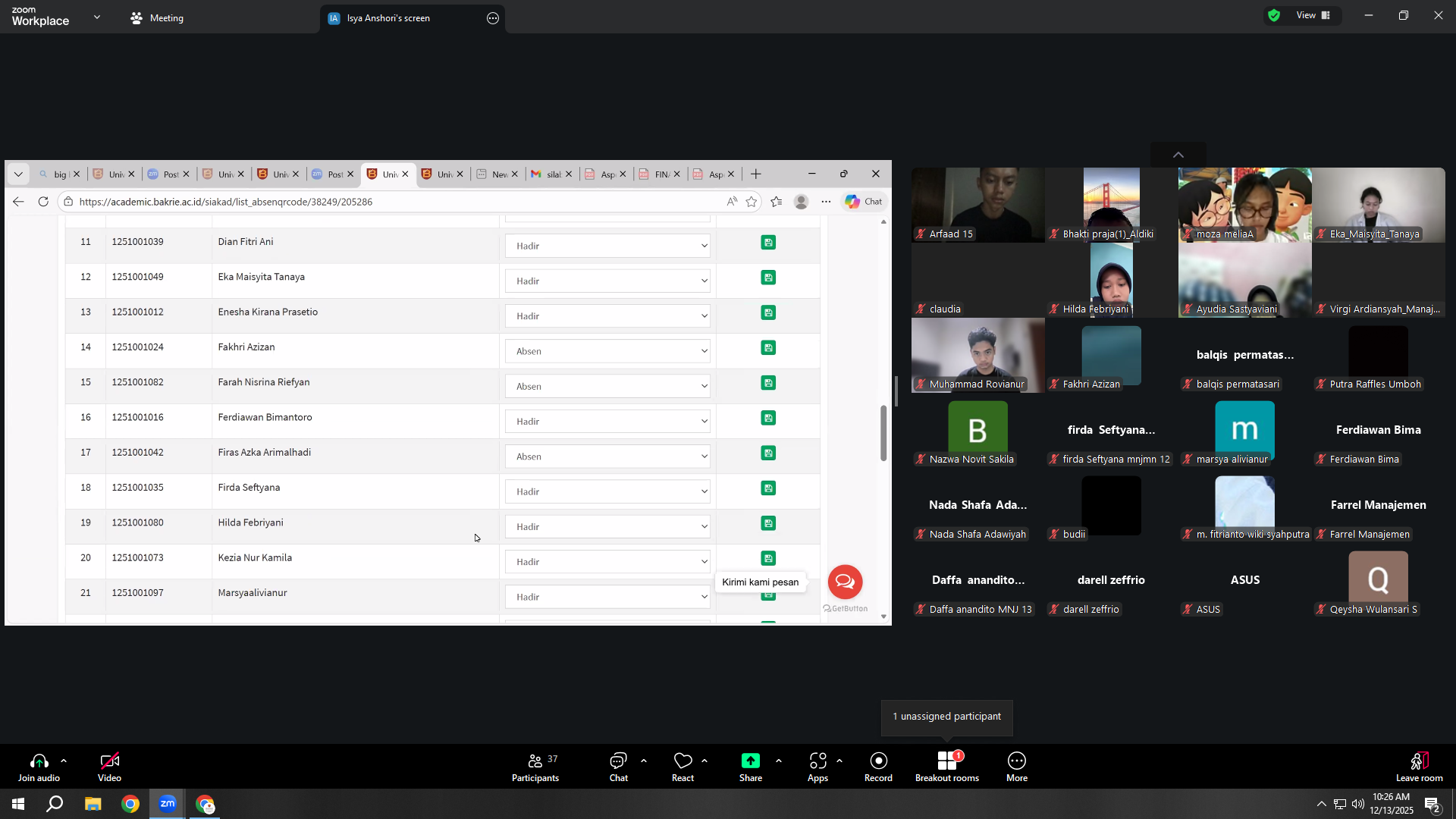The width and height of the screenshot is (1456, 819).
Task: Switch to the FIN PDF browser tab
Action: click(x=659, y=174)
